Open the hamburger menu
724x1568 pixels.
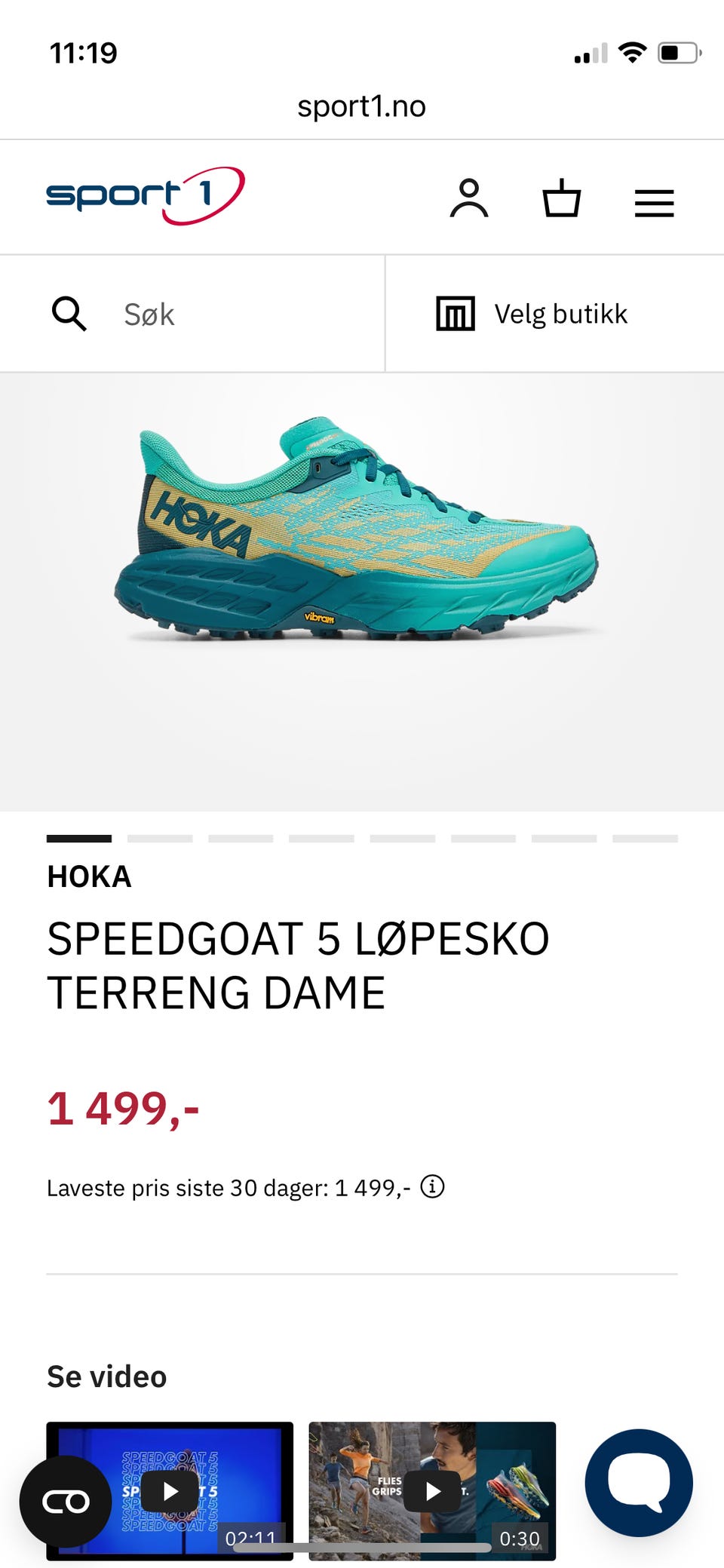654,204
